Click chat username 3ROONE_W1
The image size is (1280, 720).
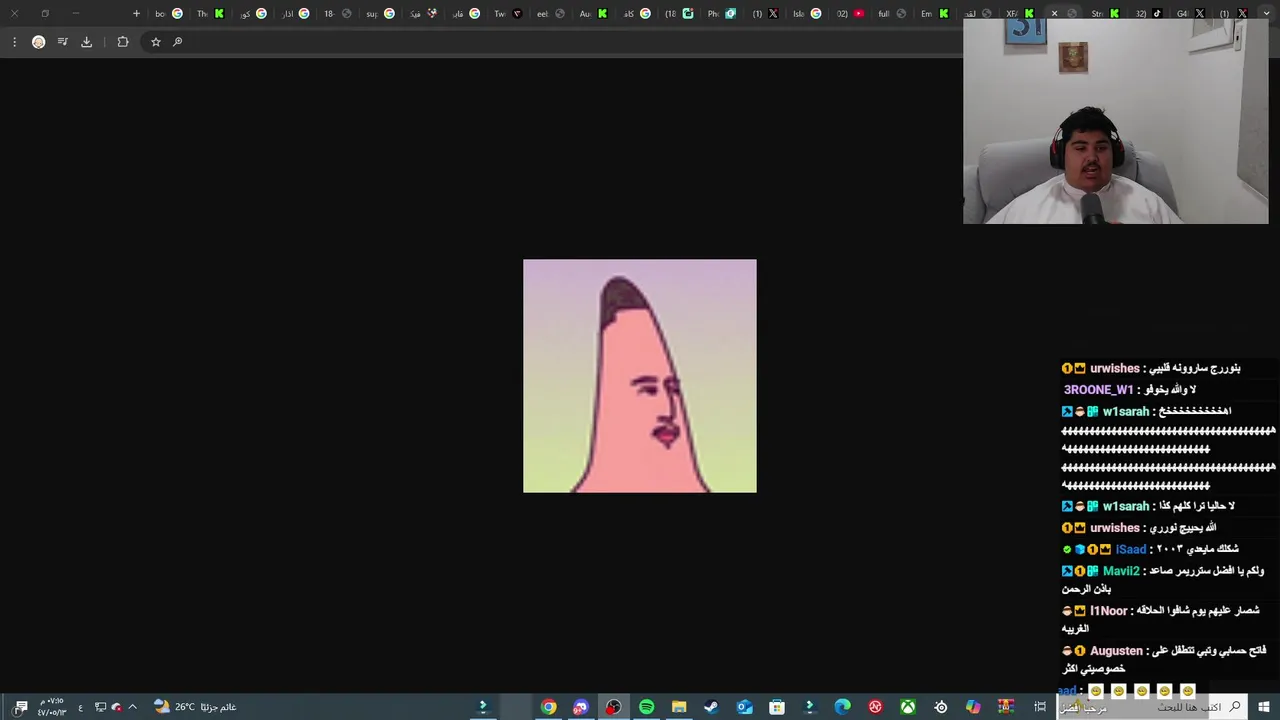[x=1098, y=390]
